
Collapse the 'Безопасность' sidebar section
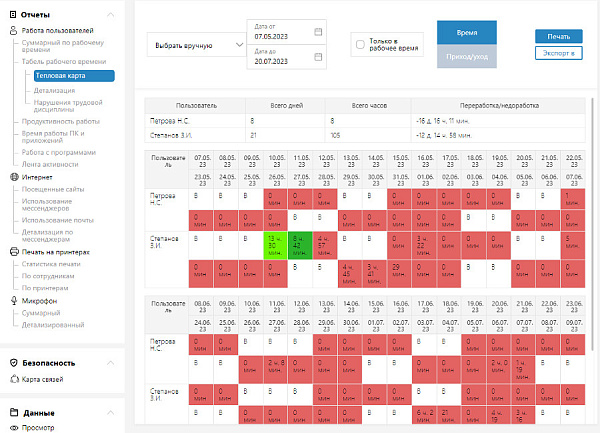[x=114, y=361]
